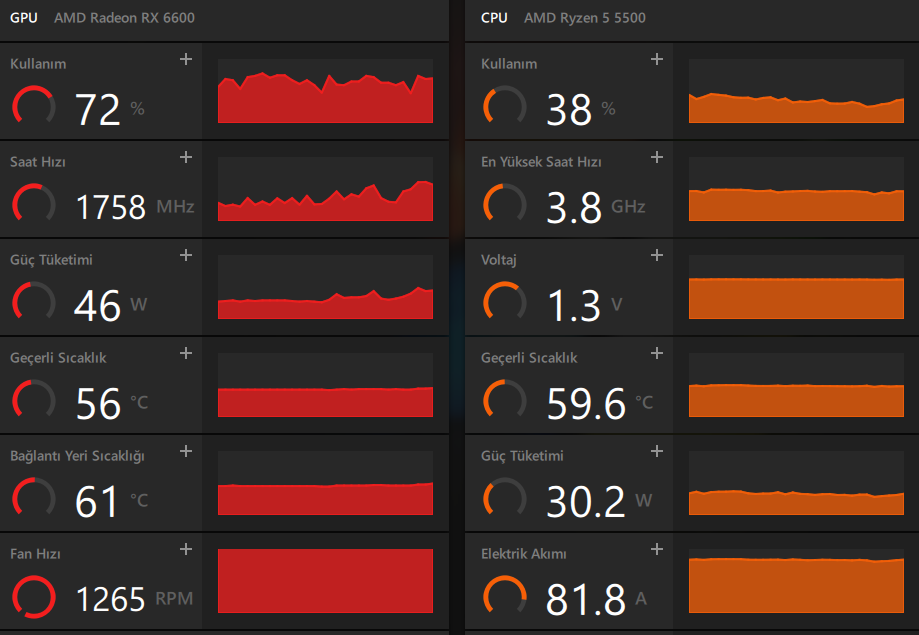The width and height of the screenshot is (919, 635).
Task: Select the CPU section header
Action: tap(494, 18)
